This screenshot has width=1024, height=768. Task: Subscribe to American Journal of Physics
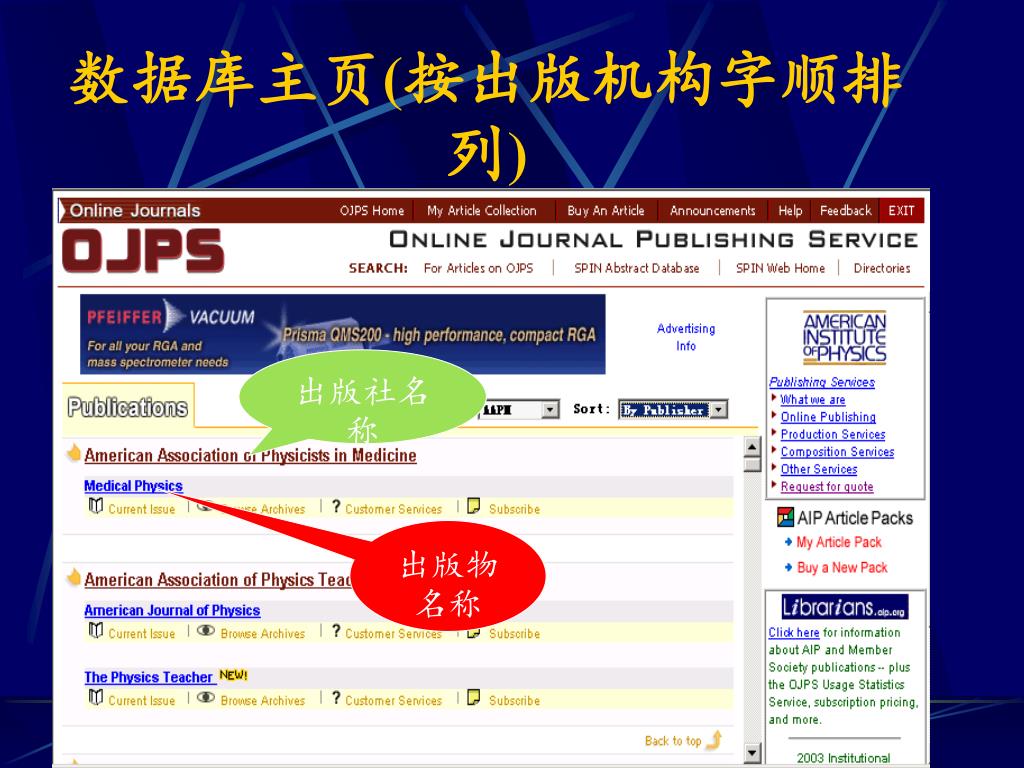coord(515,634)
